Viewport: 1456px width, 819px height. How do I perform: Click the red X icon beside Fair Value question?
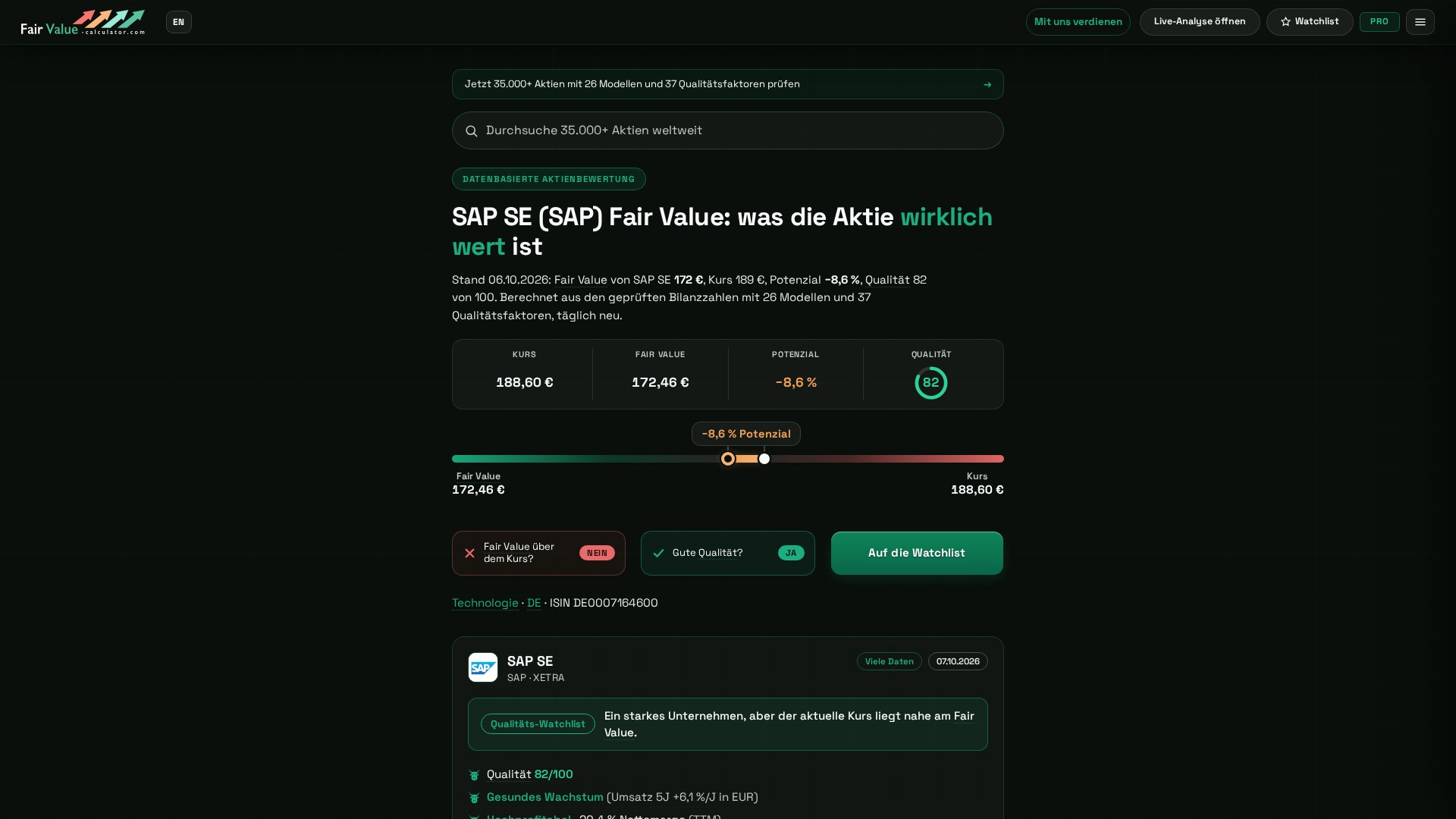tap(469, 553)
